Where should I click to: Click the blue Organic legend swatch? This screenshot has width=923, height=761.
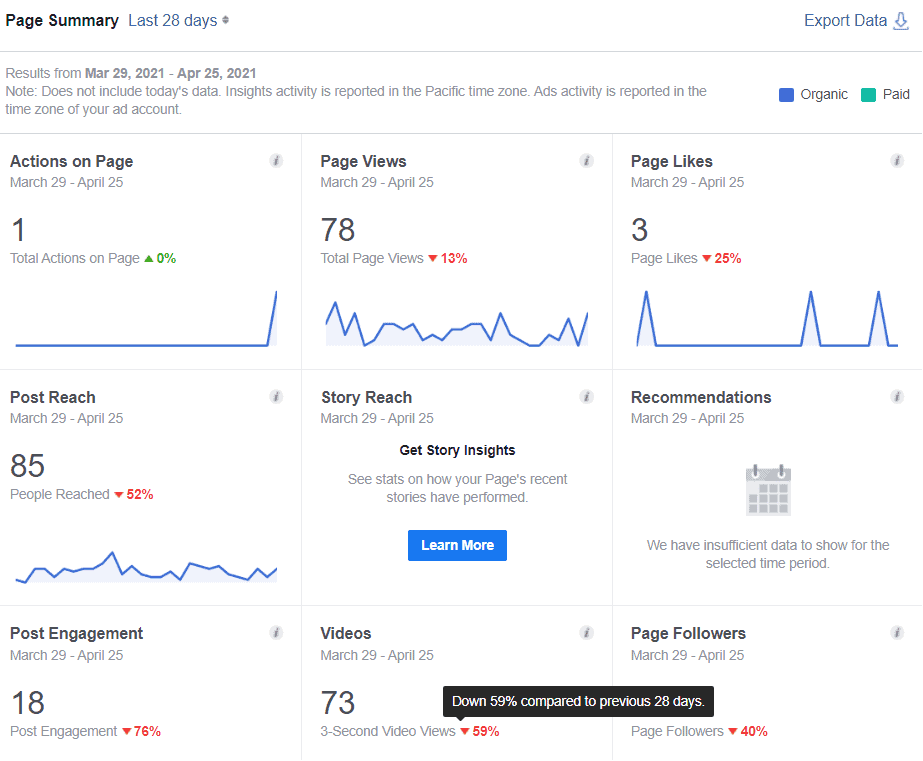[x=786, y=95]
